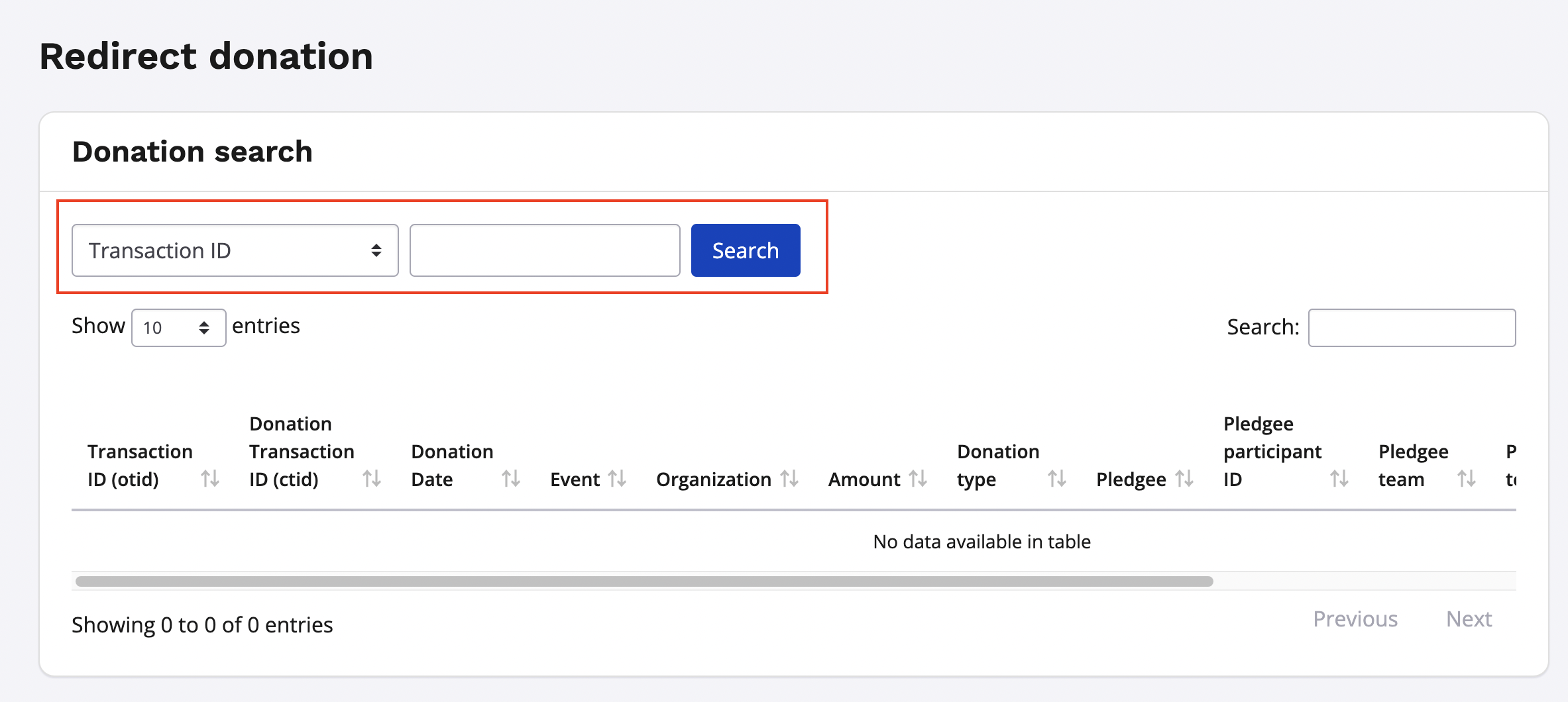Click the blue Search button
Viewport: 1568px width, 702px height.
[x=745, y=250]
